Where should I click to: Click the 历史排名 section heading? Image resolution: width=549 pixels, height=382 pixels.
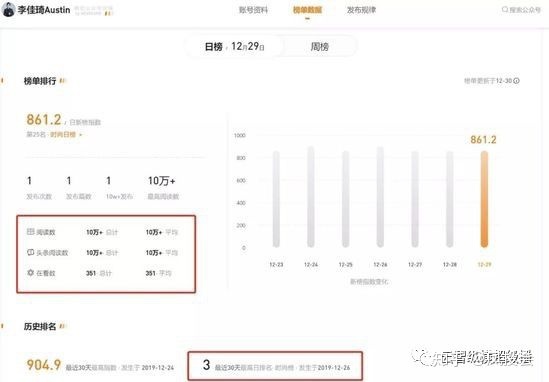coord(40,327)
